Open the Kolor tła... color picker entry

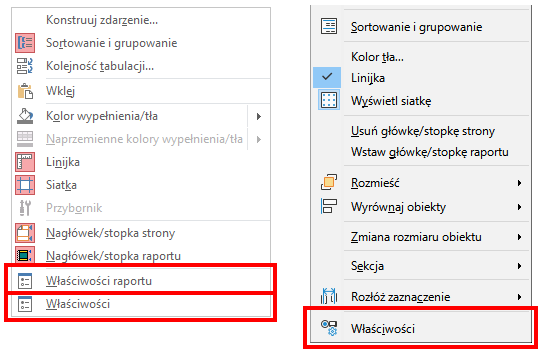[x=377, y=57]
